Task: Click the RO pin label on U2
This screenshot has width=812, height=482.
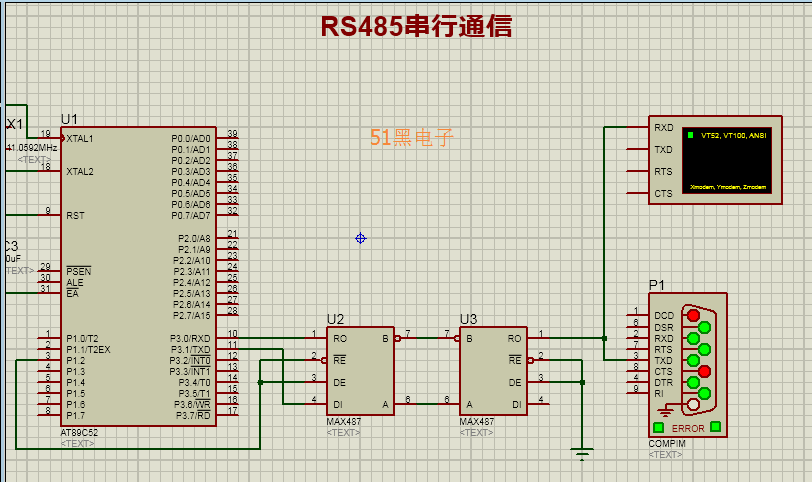Action: 340,339
